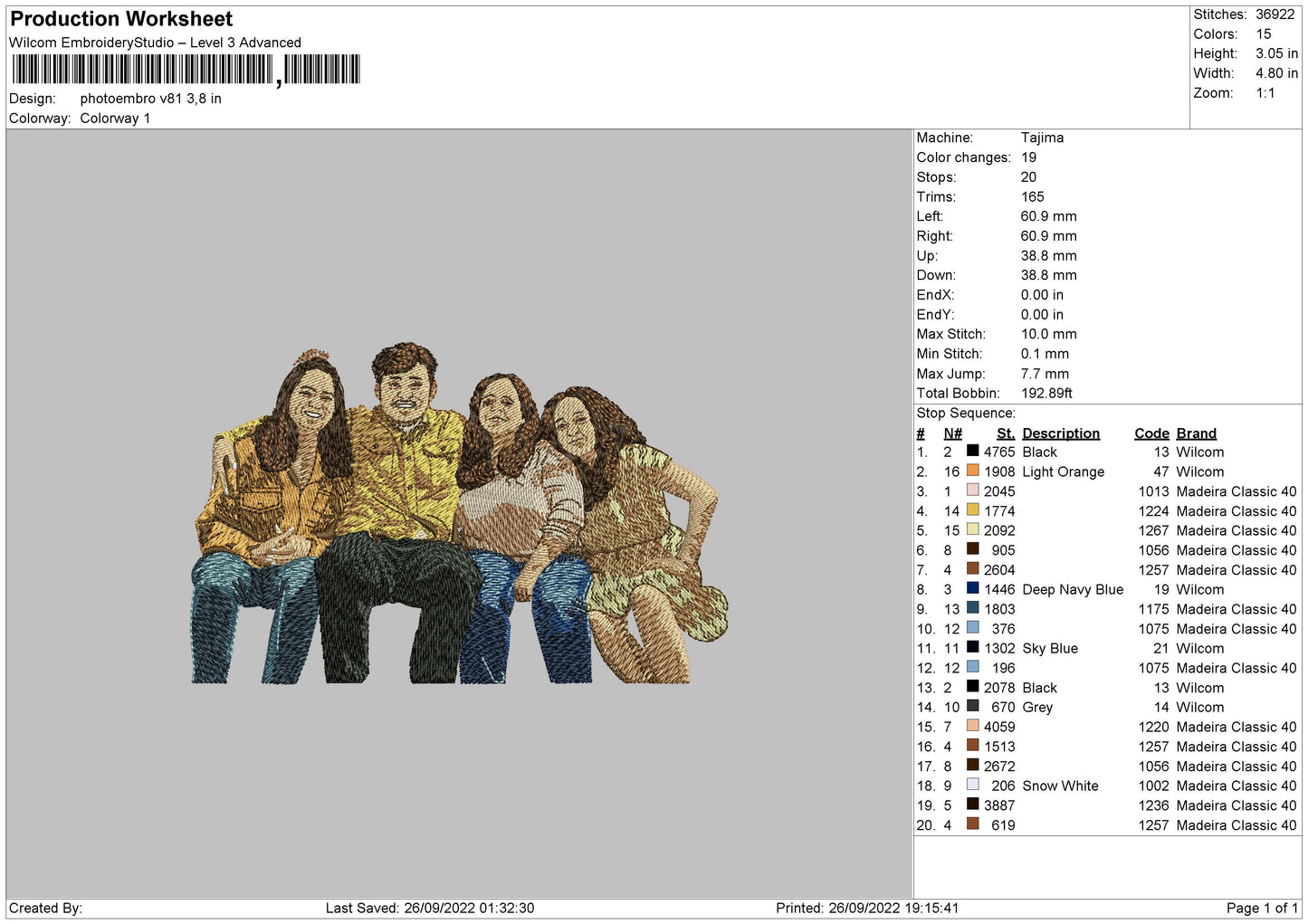Click 'Last Saved: 26/09/2022 01:32:30' footer text
Screen dimensions: 1308x924
click(430, 908)
